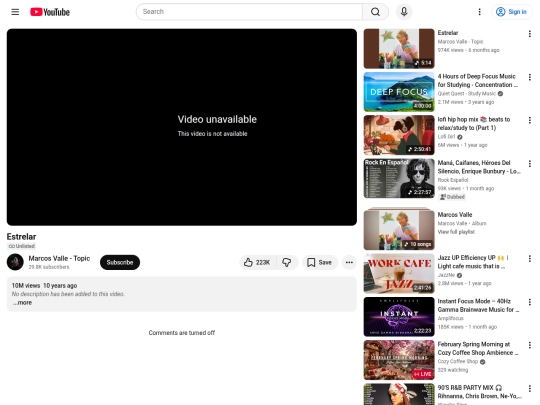The image size is (540, 405).
Task: Open February Spring Morning Coffee Shop title
Action: point(478,349)
